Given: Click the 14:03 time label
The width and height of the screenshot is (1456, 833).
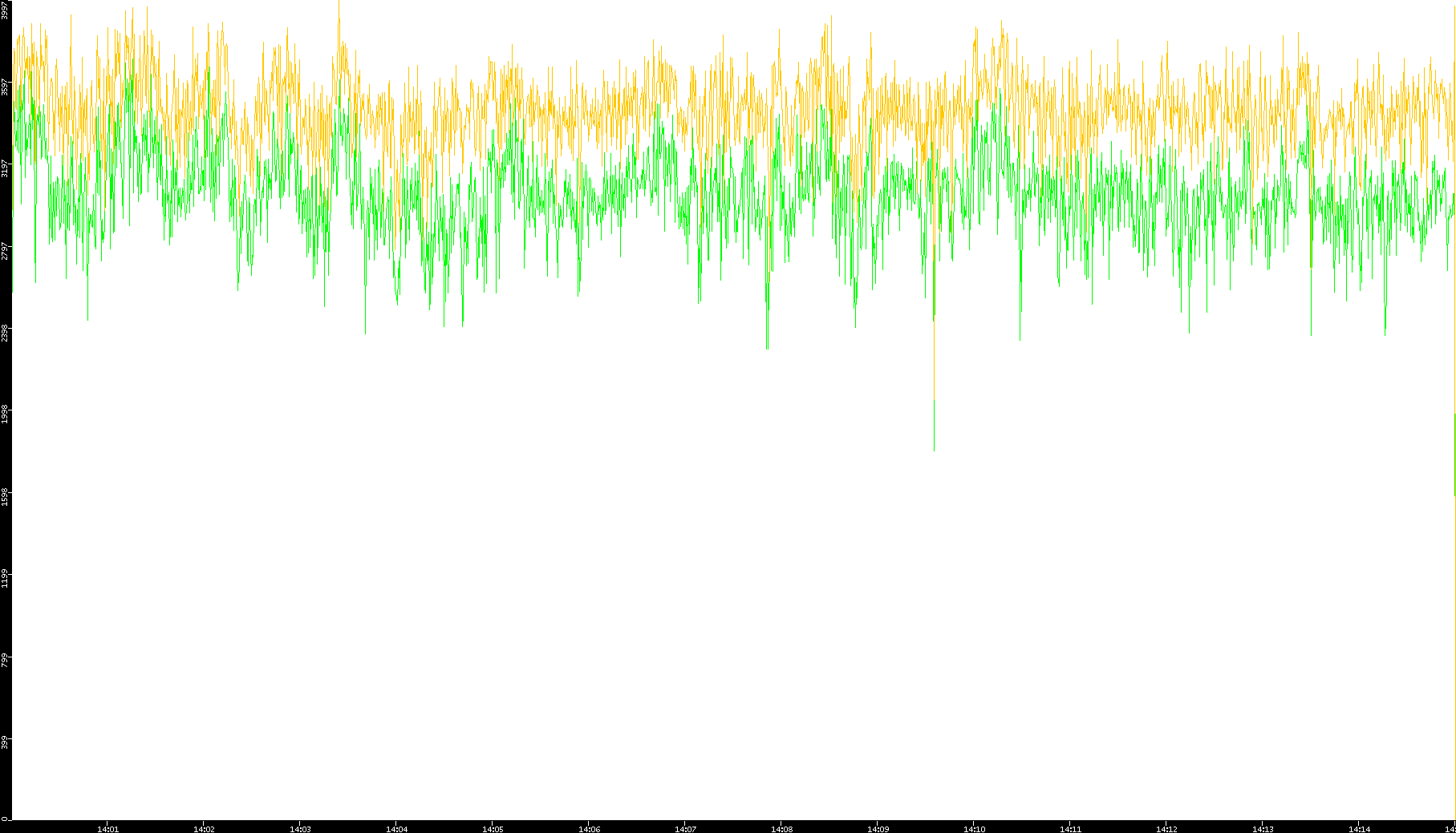Looking at the screenshot, I should click(300, 829).
